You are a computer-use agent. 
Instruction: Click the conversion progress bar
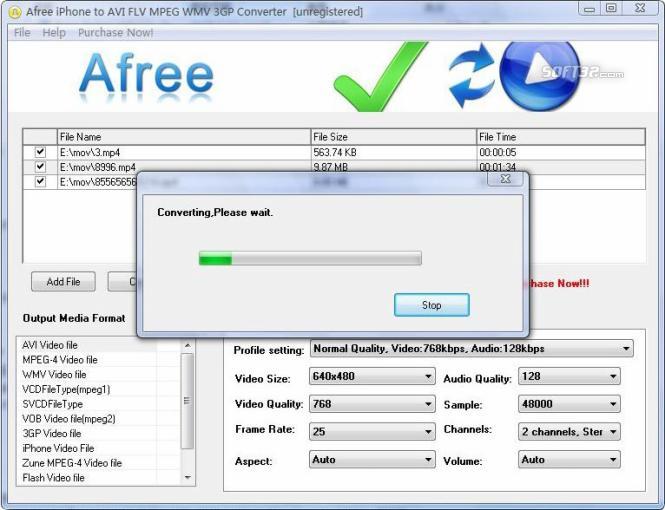point(310,258)
